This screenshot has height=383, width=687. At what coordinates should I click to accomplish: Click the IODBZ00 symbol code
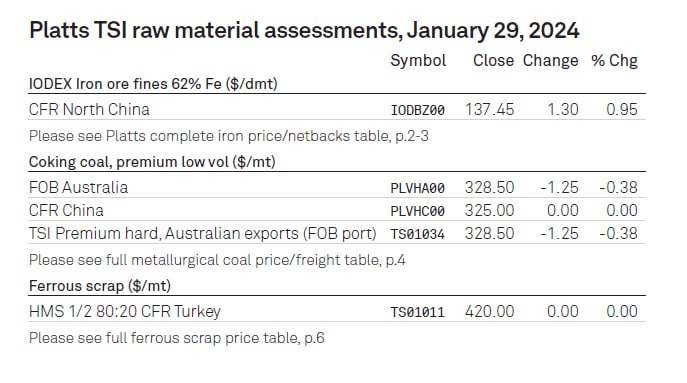pyautogui.click(x=418, y=110)
